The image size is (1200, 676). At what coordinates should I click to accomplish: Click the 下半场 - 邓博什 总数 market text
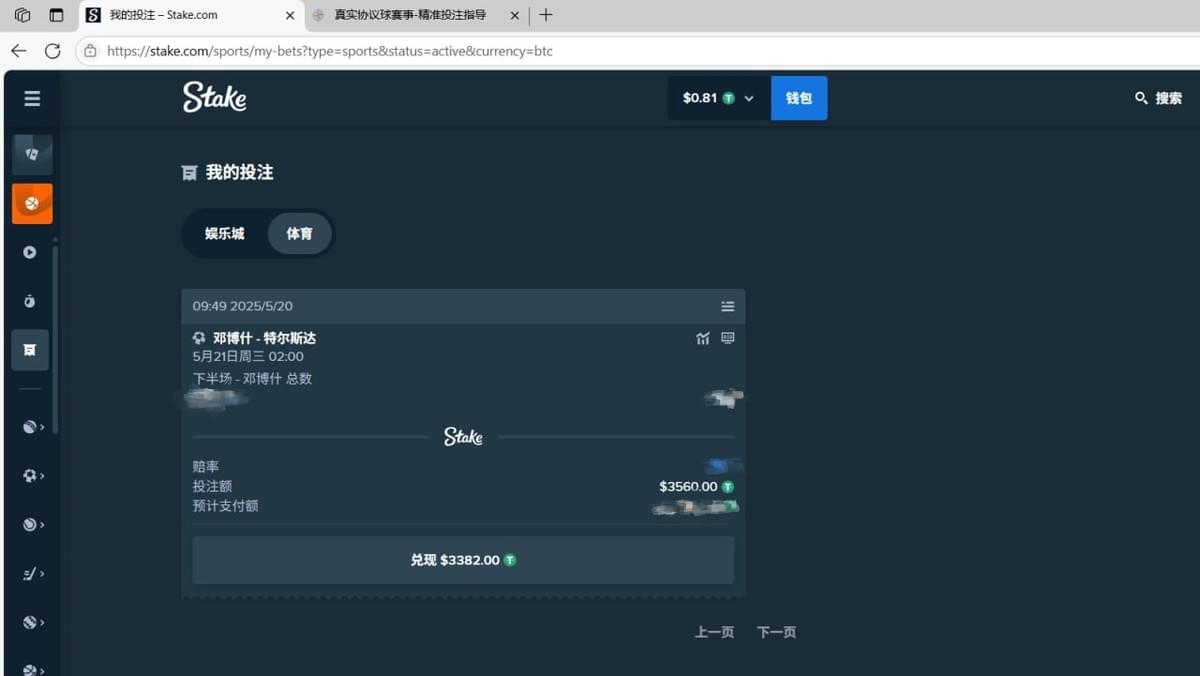(x=252, y=379)
